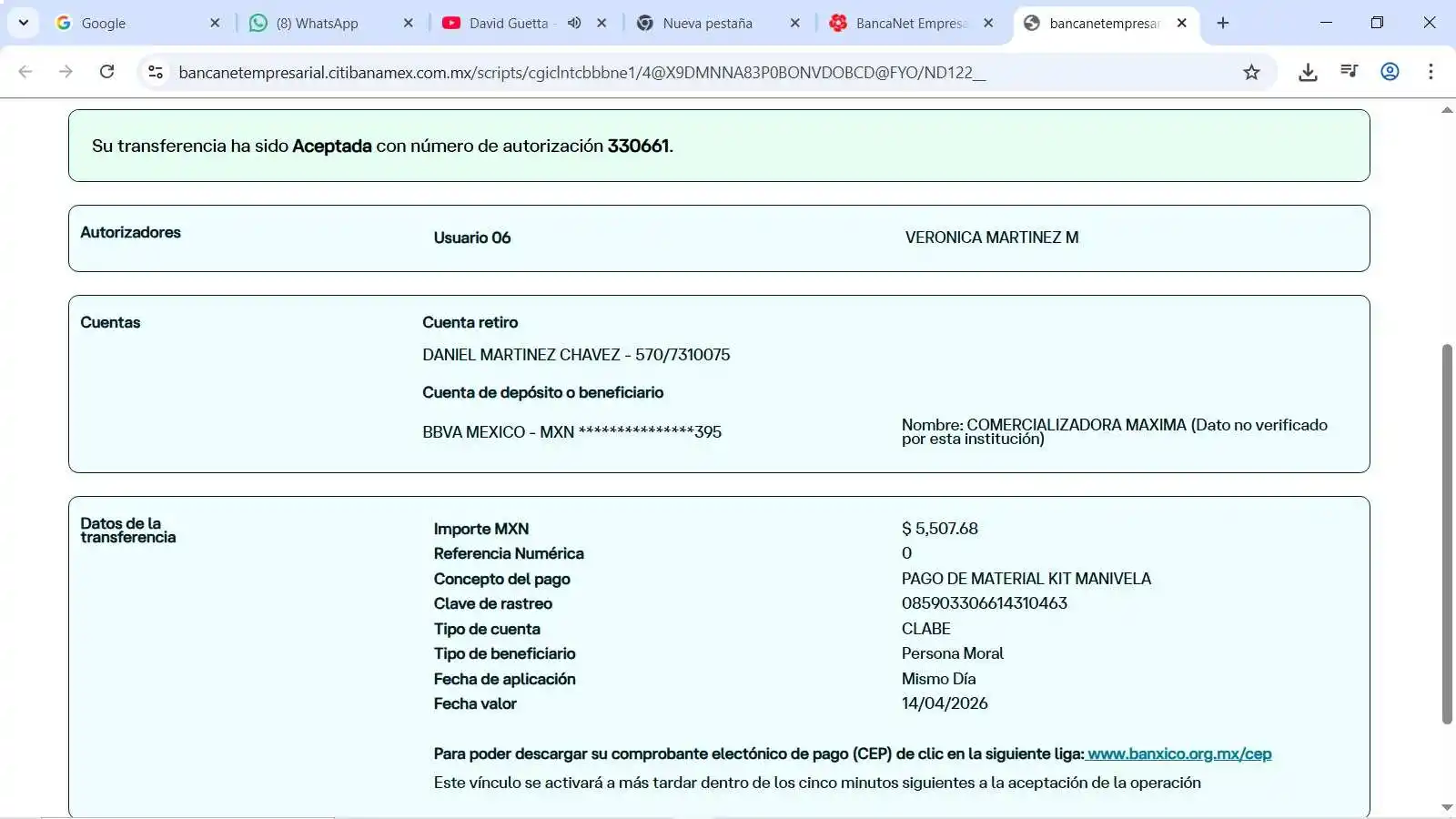The height and width of the screenshot is (819, 1456).
Task: Open the www.banxico.org.mx/cep link
Action: pos(1179,753)
